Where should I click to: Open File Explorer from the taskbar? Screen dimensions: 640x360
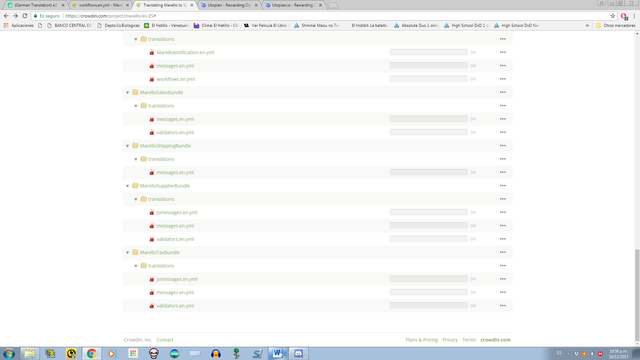pos(29,353)
